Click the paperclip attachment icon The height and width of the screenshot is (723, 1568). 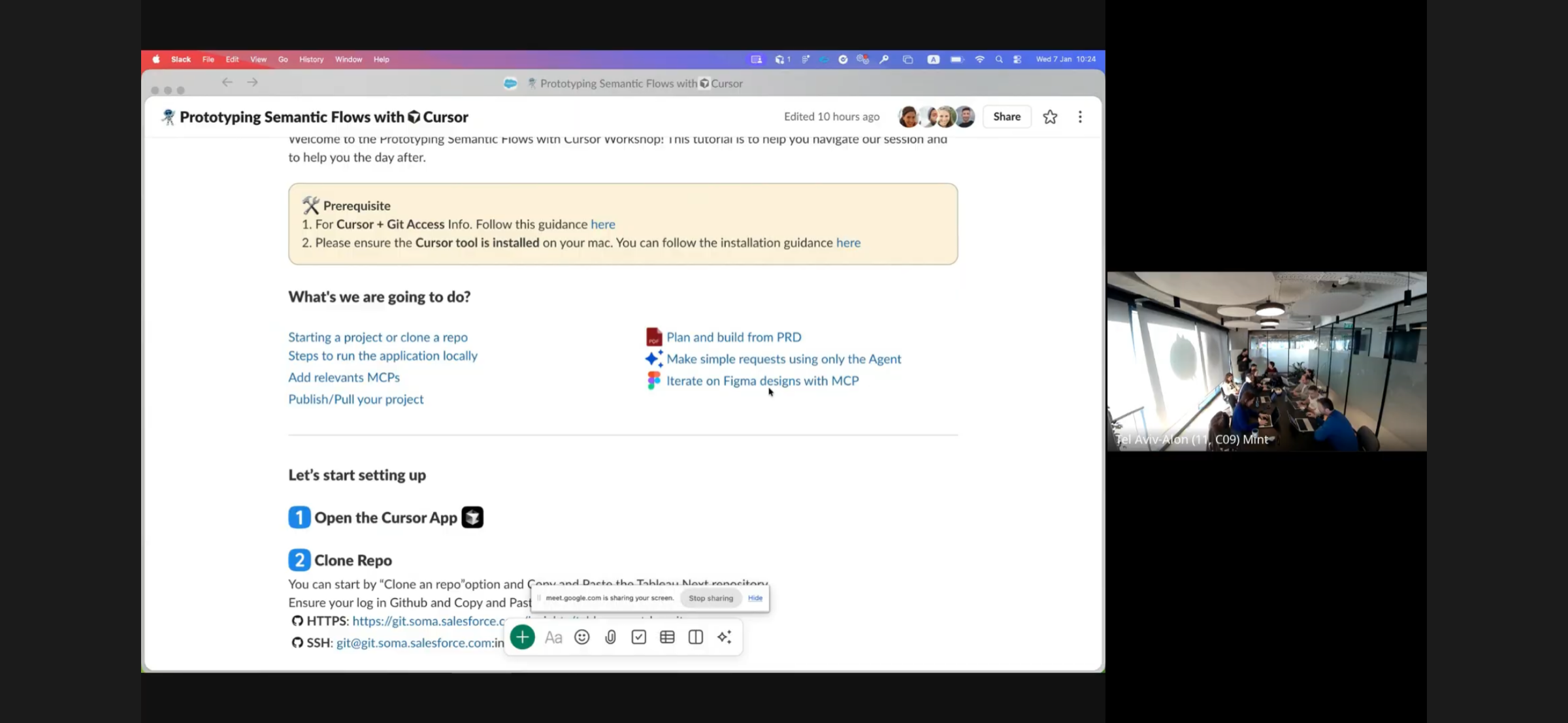click(610, 637)
